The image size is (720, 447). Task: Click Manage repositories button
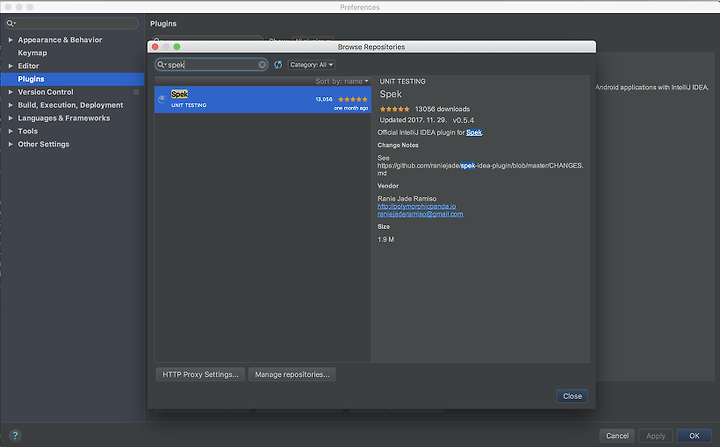292,374
